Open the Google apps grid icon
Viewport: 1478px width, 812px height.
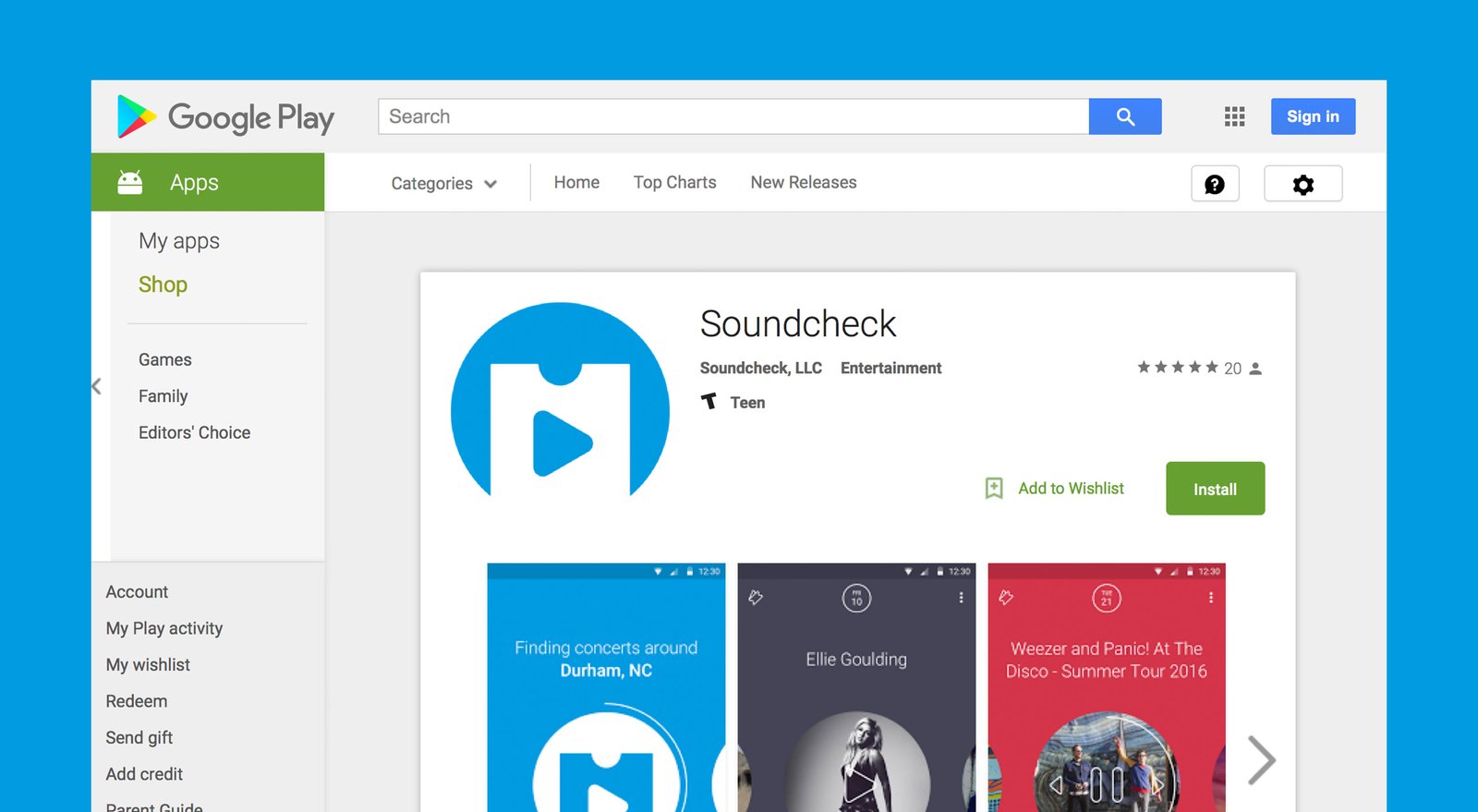[x=1234, y=116]
